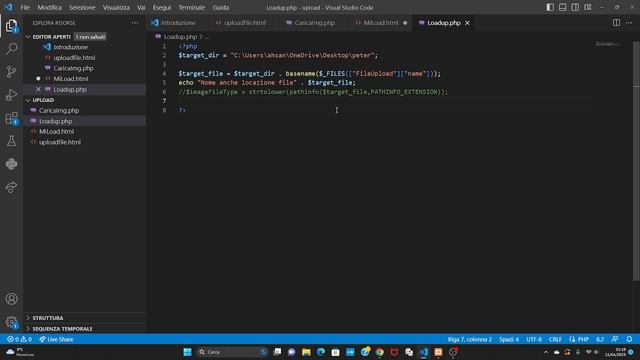
Task: Toggle primary side bar layout icon
Action: [550, 7]
